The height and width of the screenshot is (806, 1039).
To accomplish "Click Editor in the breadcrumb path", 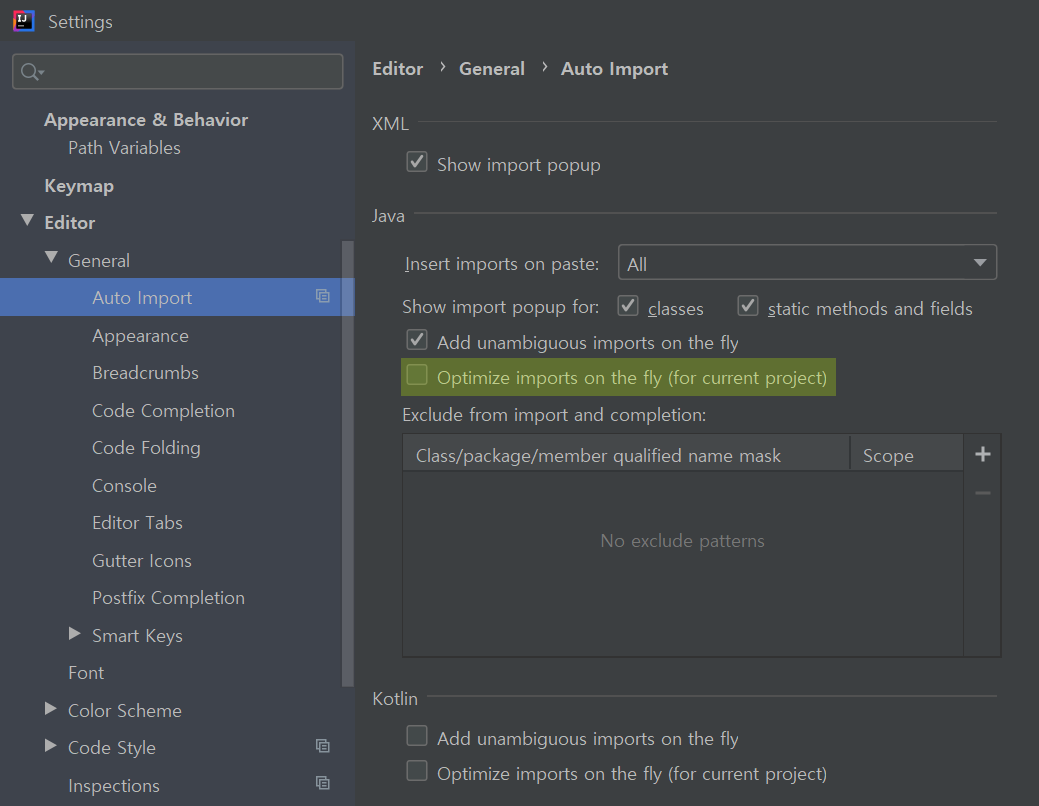I will click(x=397, y=68).
